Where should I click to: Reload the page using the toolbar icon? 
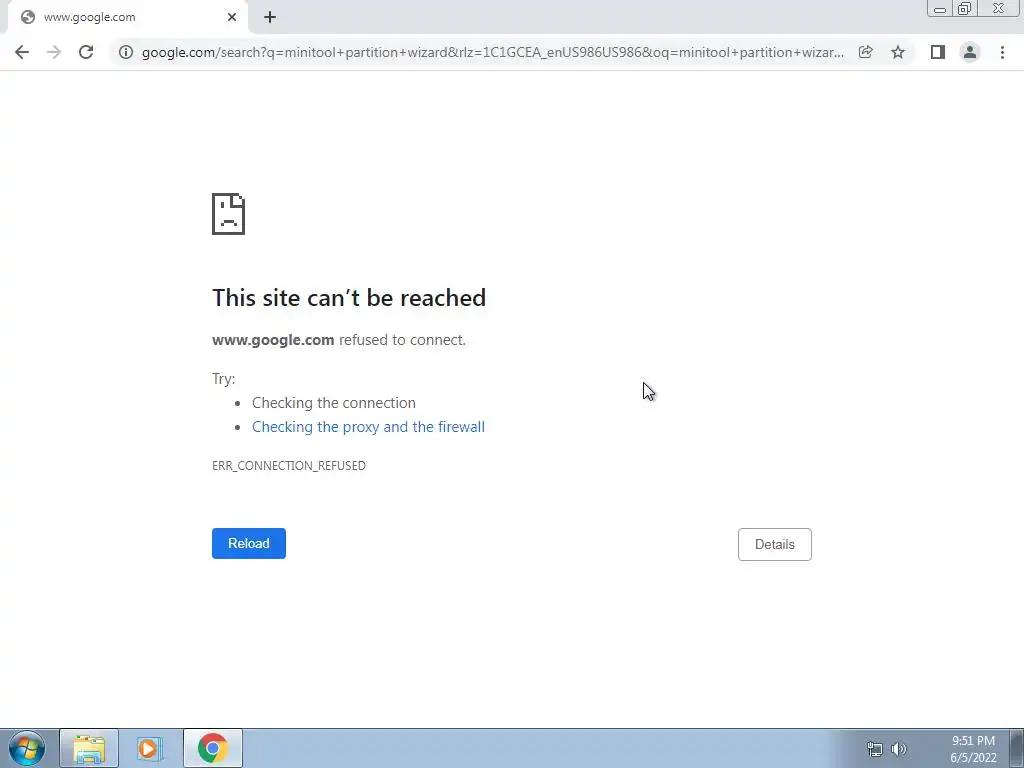tap(86, 52)
